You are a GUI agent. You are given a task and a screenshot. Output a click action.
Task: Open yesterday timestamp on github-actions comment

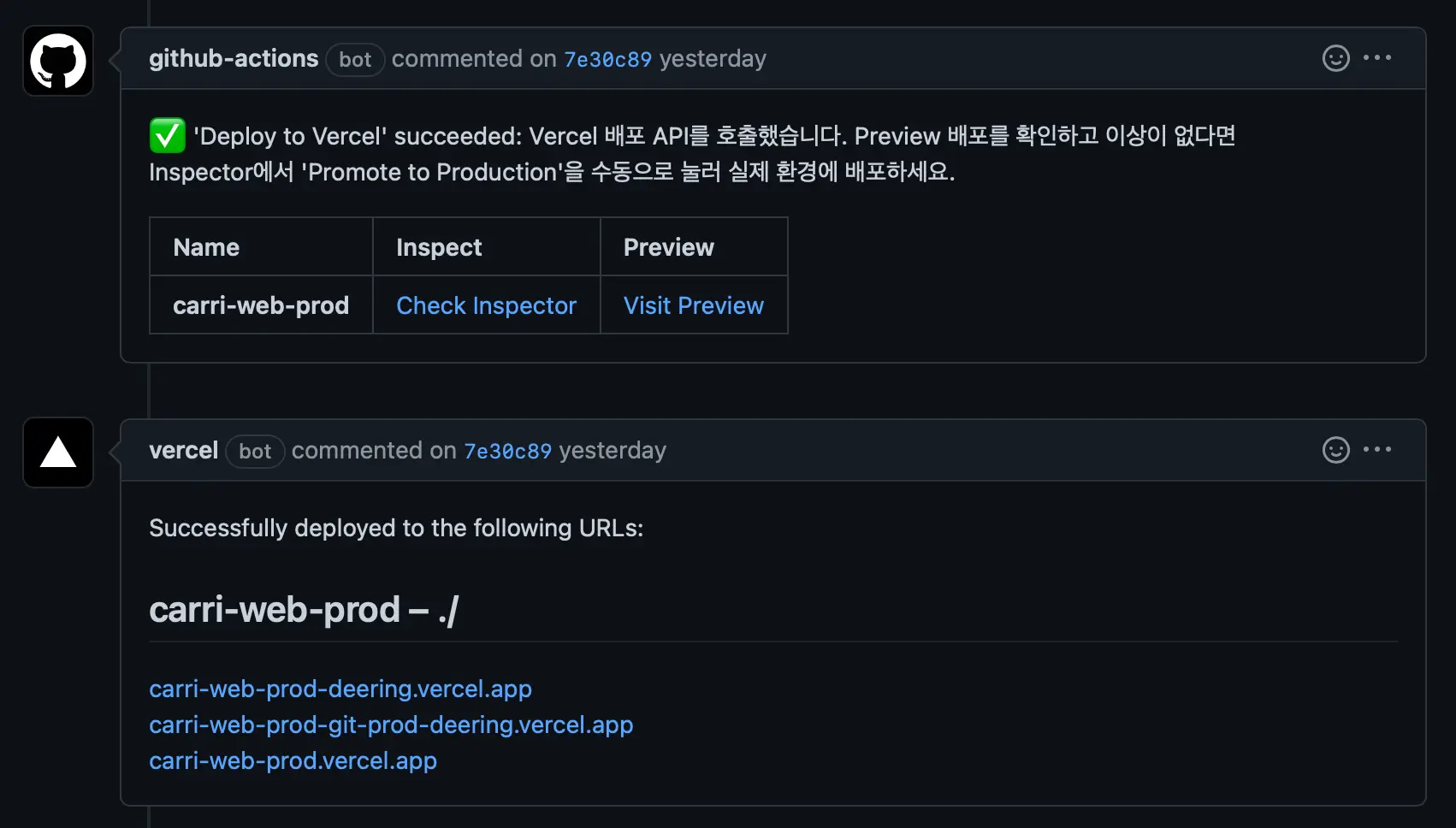coord(713,59)
